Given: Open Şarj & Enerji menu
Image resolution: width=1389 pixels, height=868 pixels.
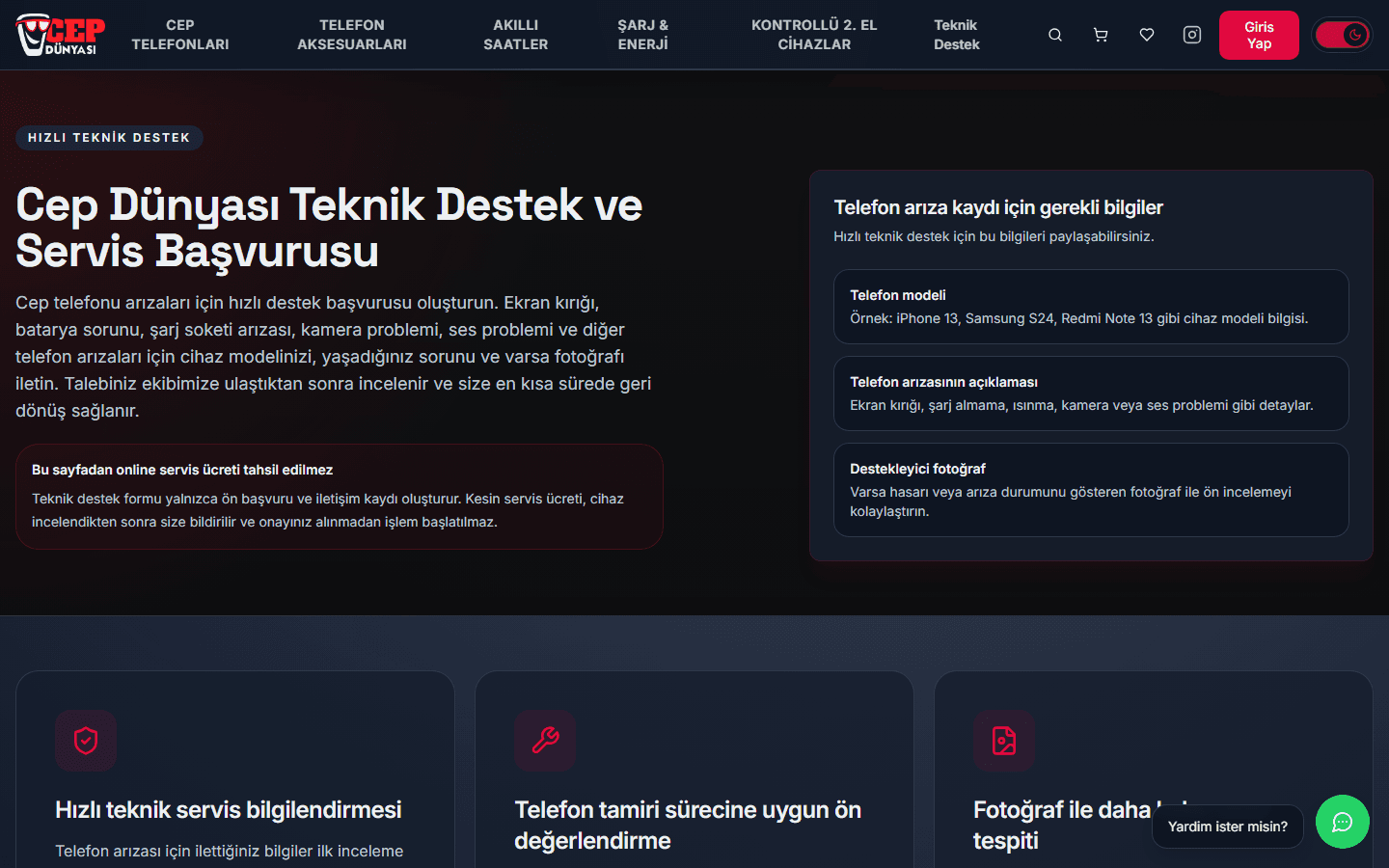Looking at the screenshot, I should (x=643, y=35).
